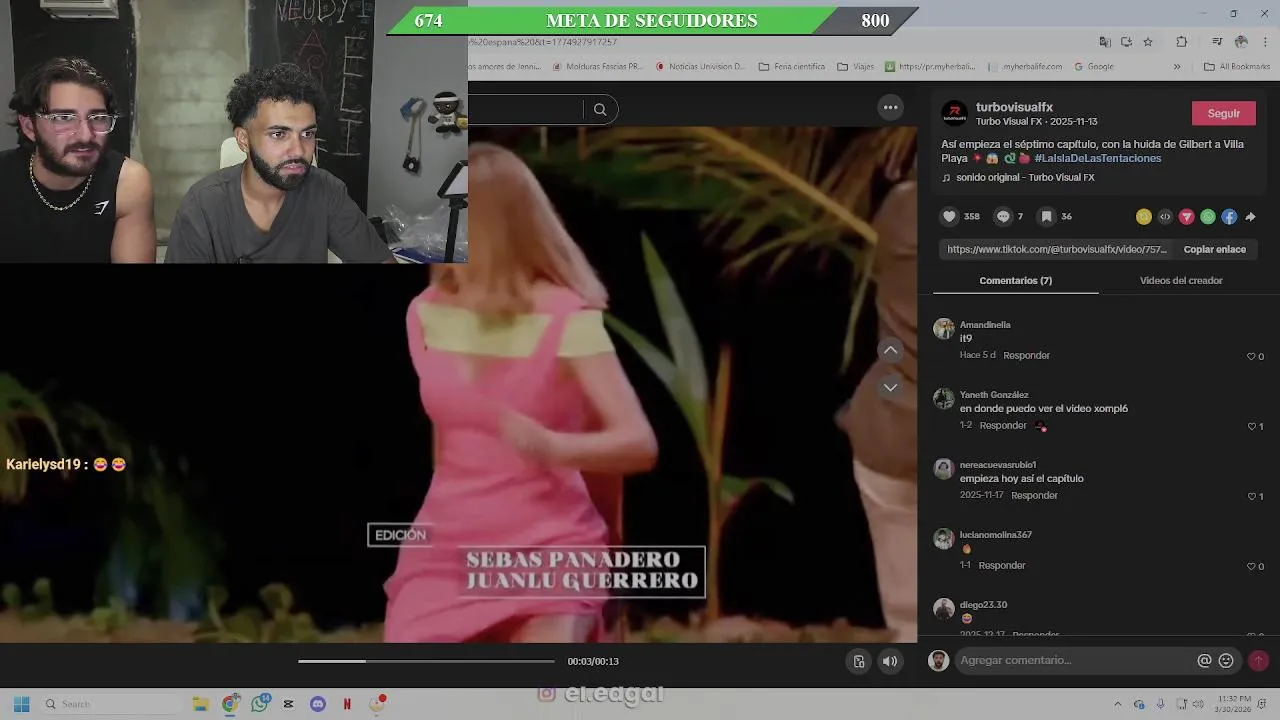
Task: Send to friends with the red paper-plane icon
Action: (1187, 216)
